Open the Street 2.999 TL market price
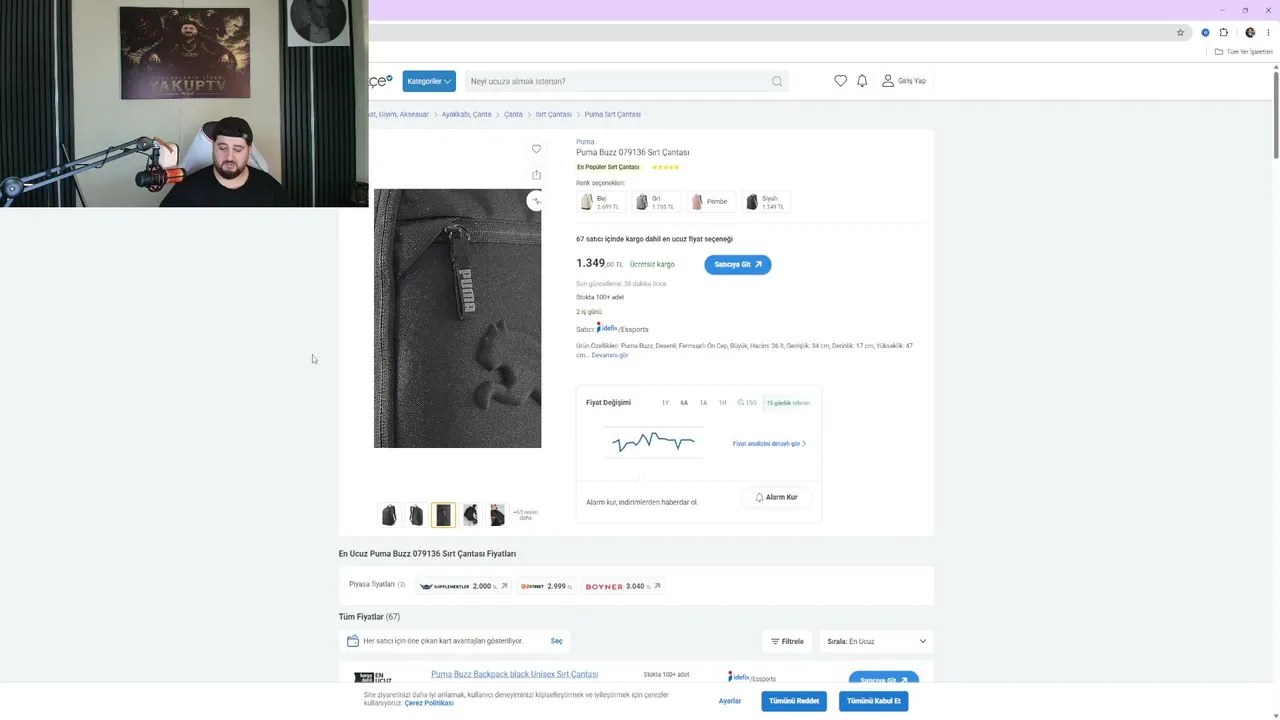This screenshot has height=720, width=1280. click(x=546, y=586)
